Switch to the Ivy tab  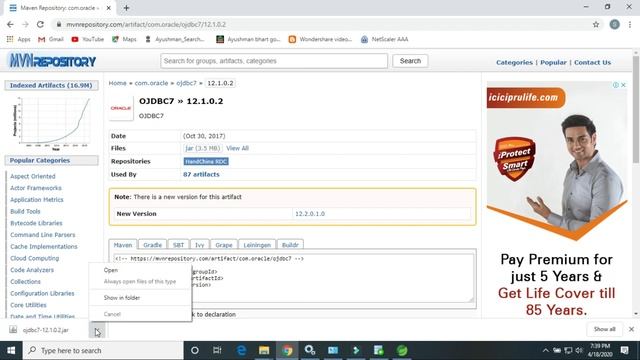click(x=200, y=245)
